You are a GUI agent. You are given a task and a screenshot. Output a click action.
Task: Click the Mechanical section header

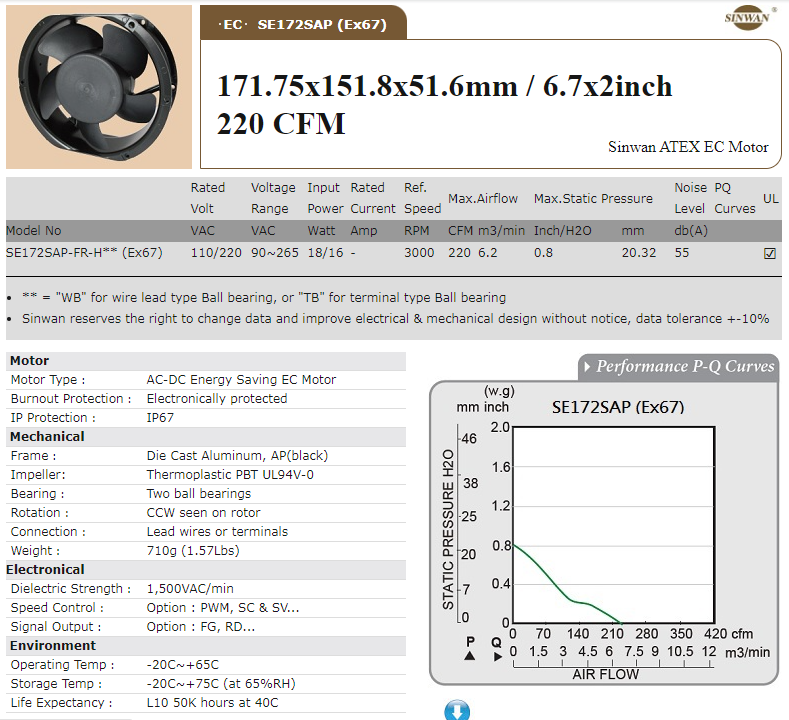click(47, 437)
